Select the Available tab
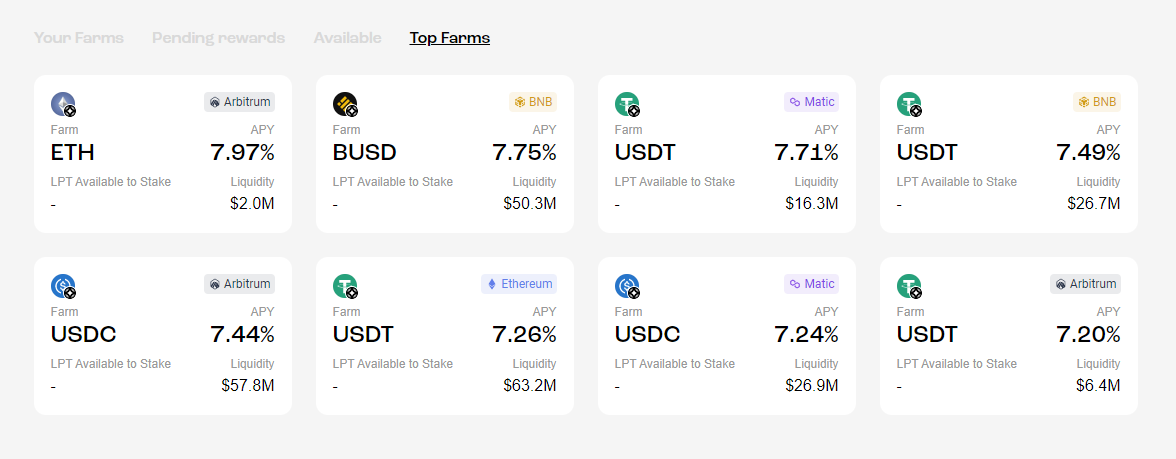 click(347, 38)
